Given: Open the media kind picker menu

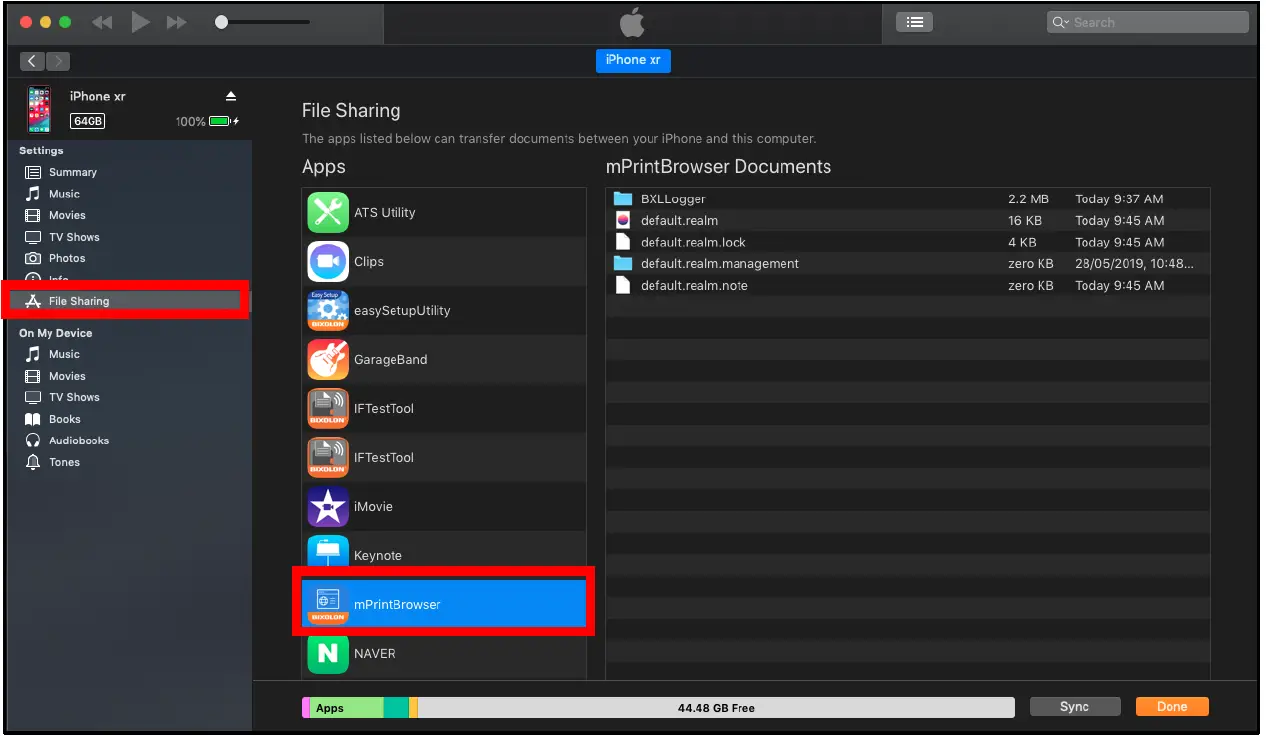Looking at the screenshot, I should [x=913, y=21].
